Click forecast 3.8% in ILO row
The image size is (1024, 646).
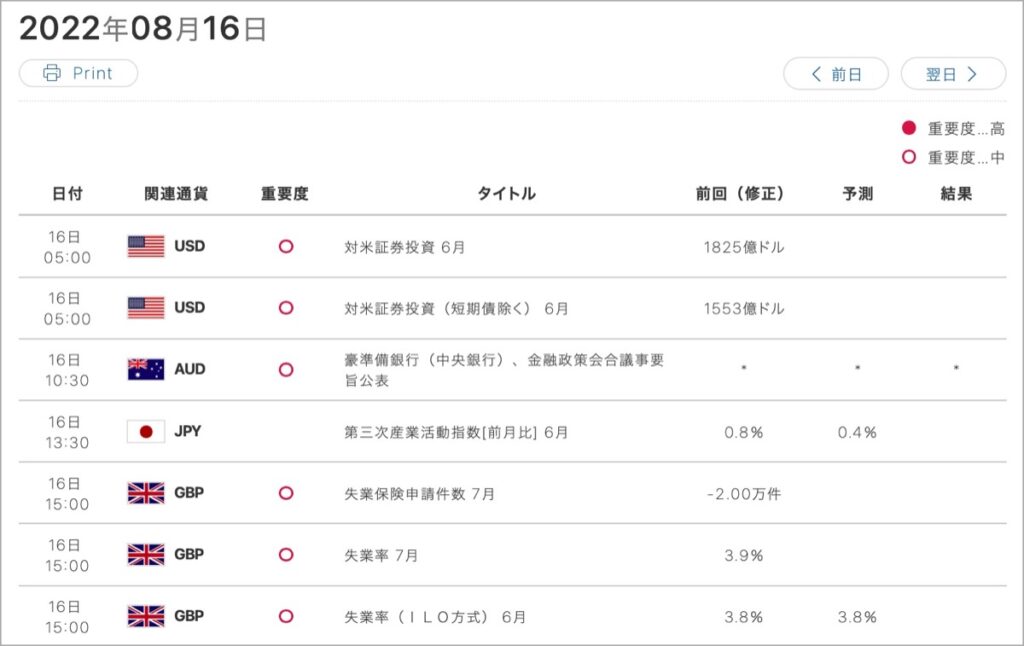[x=857, y=617]
